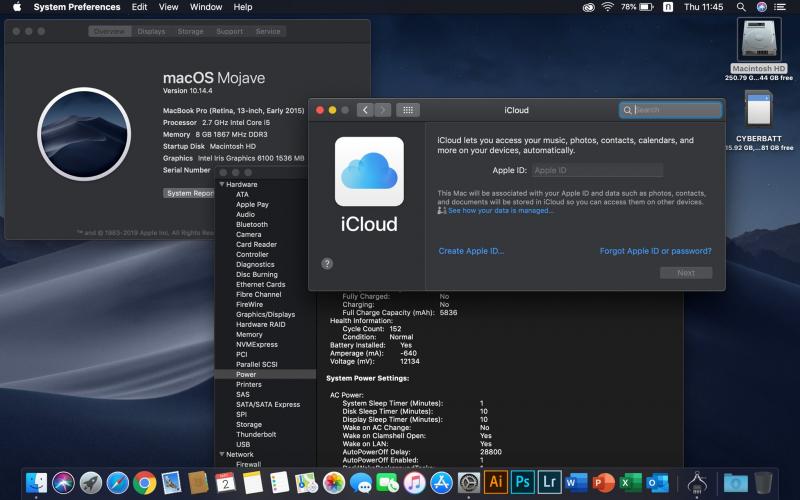
Task: Open FaceTime from the Dock
Action: 388,482
